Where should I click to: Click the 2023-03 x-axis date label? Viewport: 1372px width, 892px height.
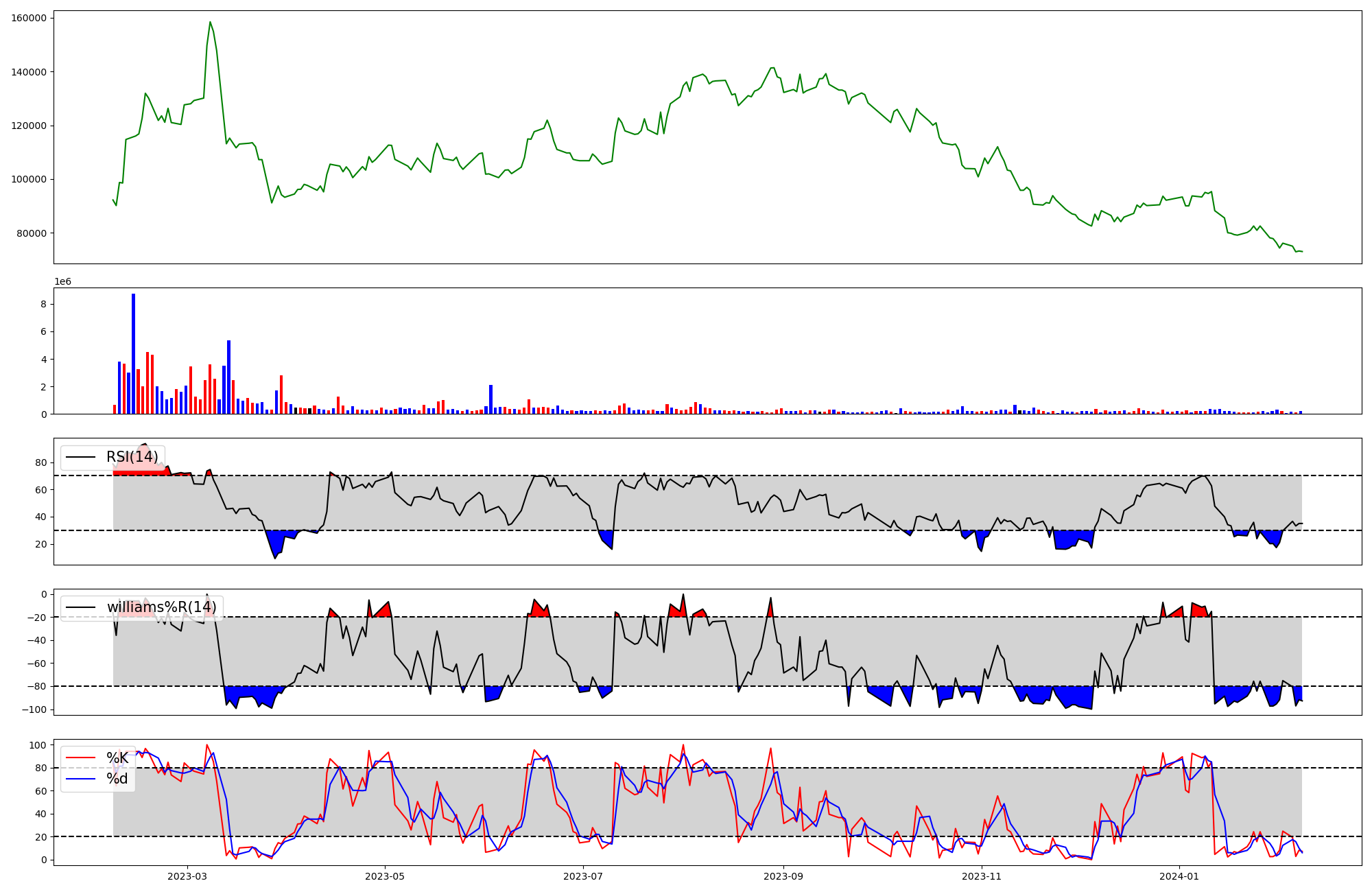coord(187,876)
